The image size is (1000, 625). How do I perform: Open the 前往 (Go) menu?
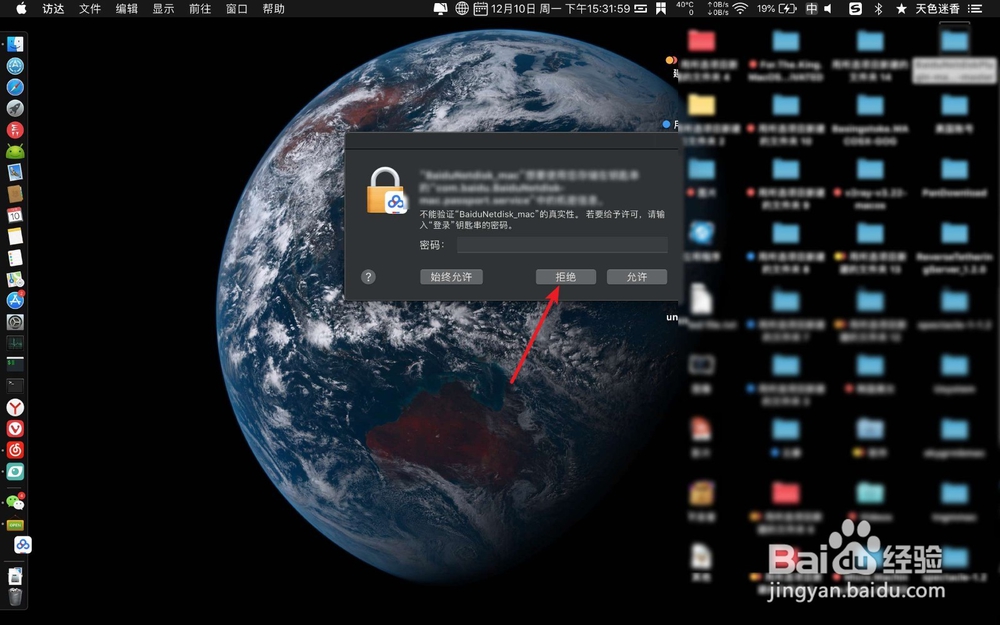(x=200, y=8)
